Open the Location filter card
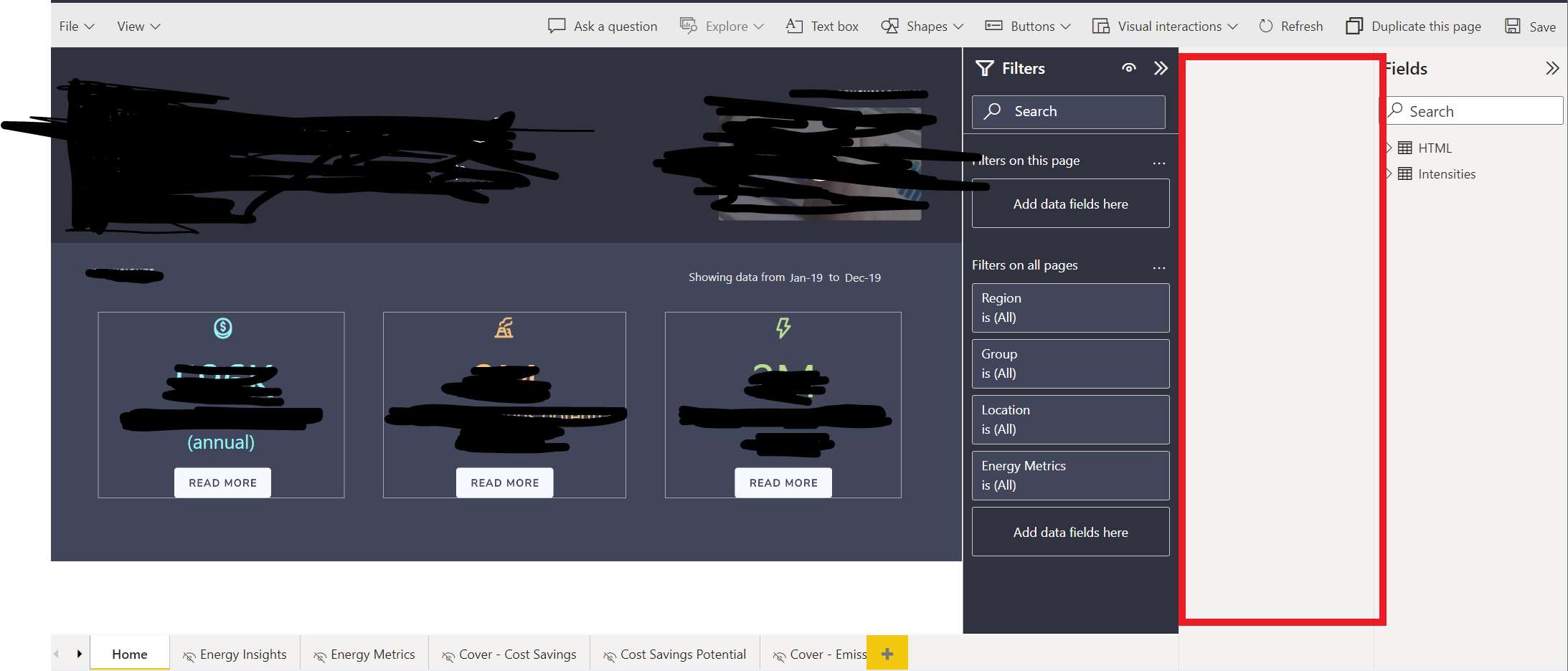 point(1071,419)
